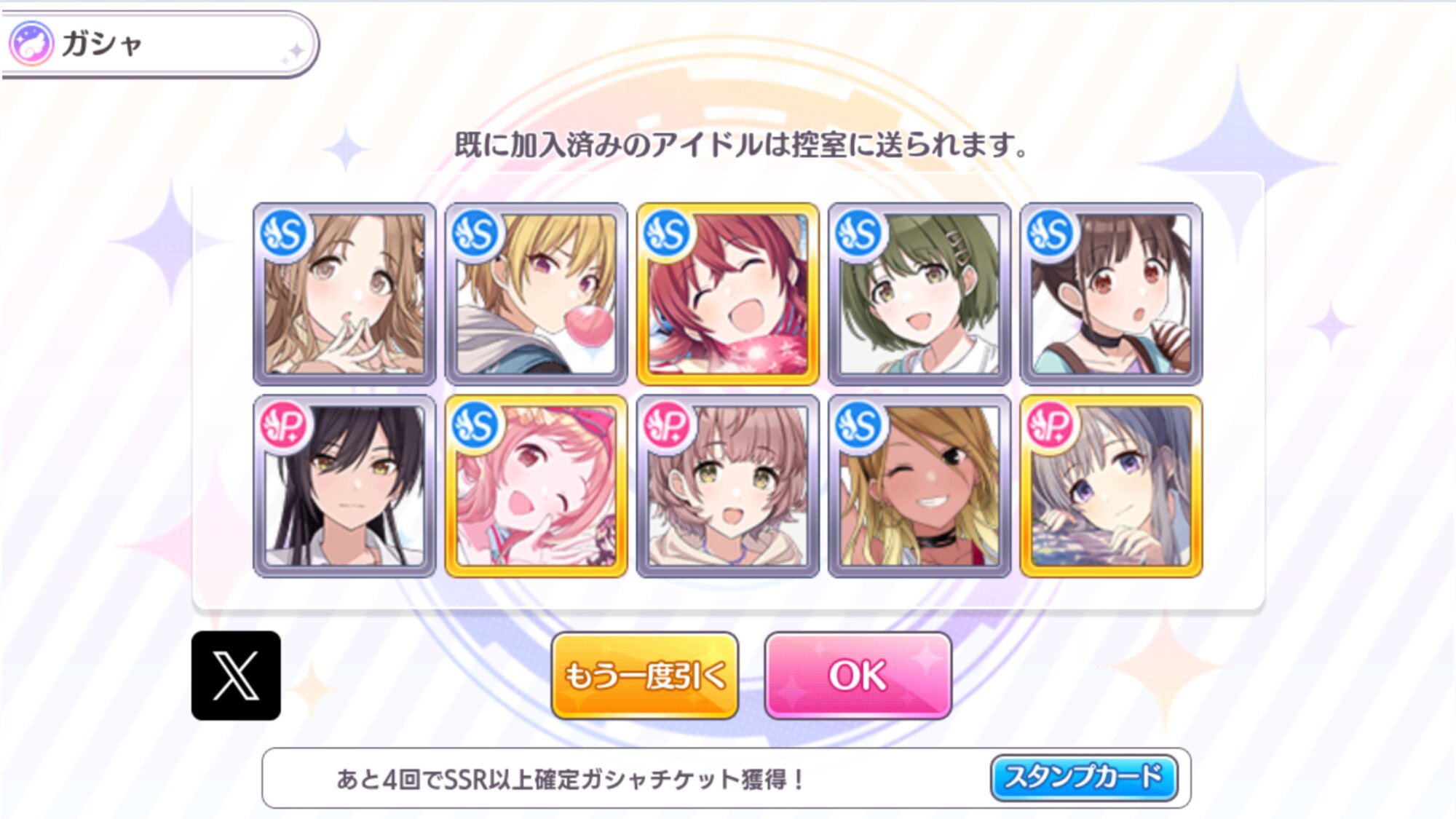The height and width of the screenshot is (819, 1456).
Task: Click the pink P badge on black-haired card
Action: pos(283,426)
